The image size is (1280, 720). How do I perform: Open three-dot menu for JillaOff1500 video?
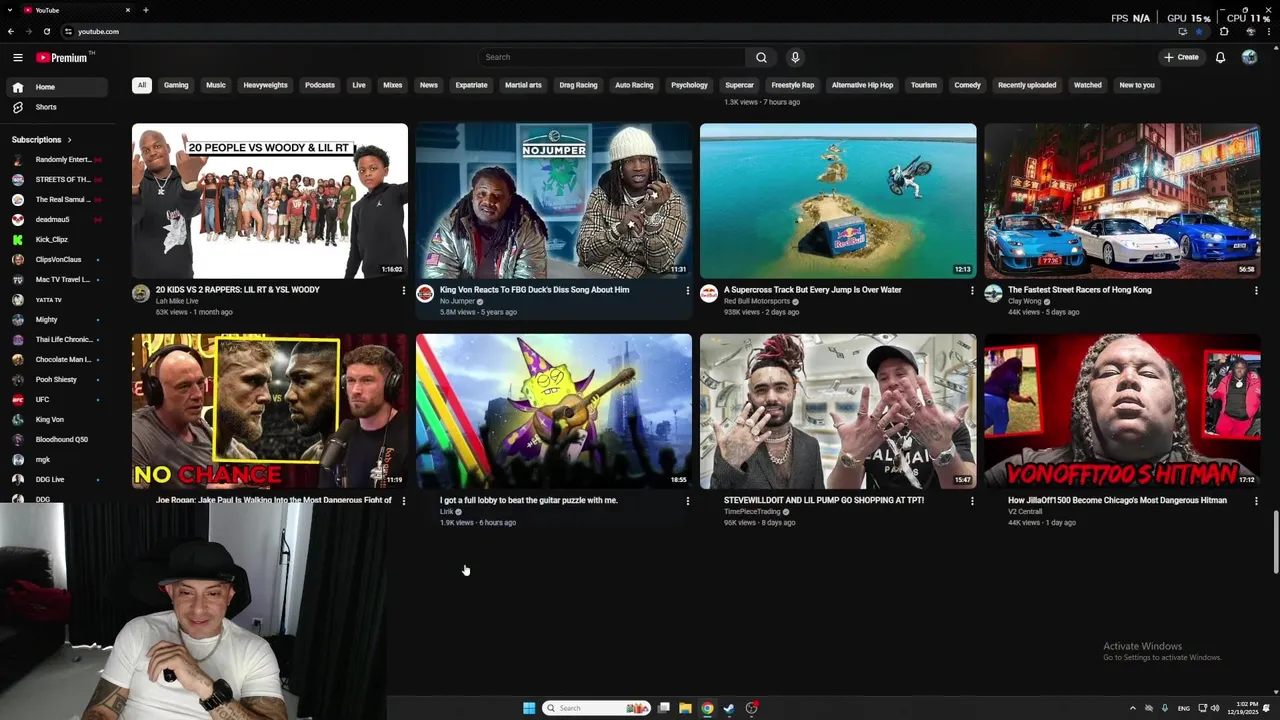coord(1256,501)
